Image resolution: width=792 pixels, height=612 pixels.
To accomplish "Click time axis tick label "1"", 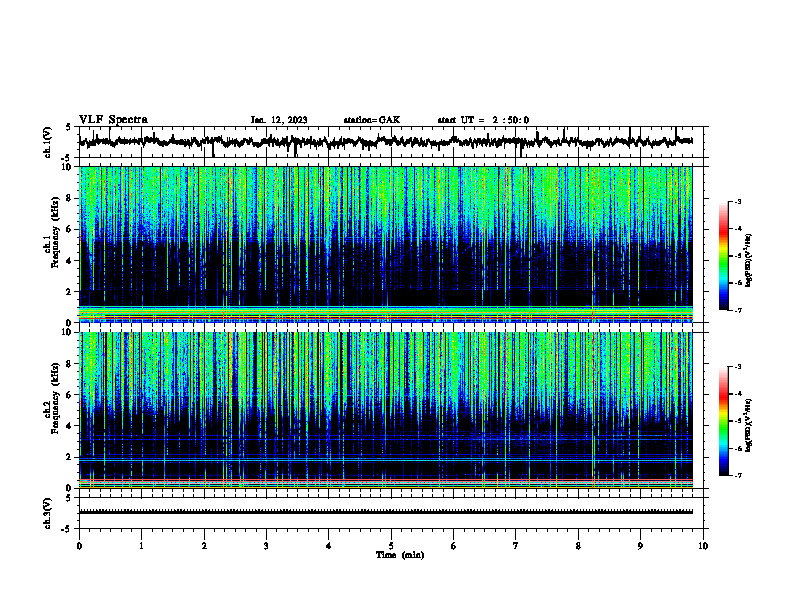I will [x=141, y=546].
